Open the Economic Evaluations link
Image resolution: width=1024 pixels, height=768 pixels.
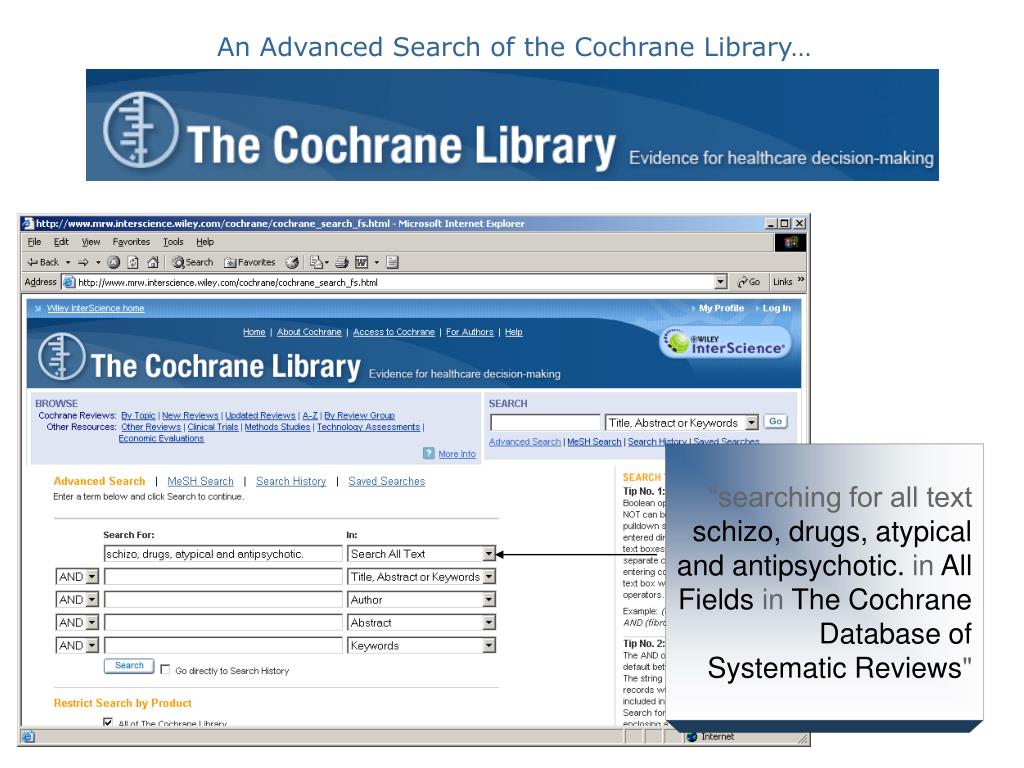click(161, 438)
